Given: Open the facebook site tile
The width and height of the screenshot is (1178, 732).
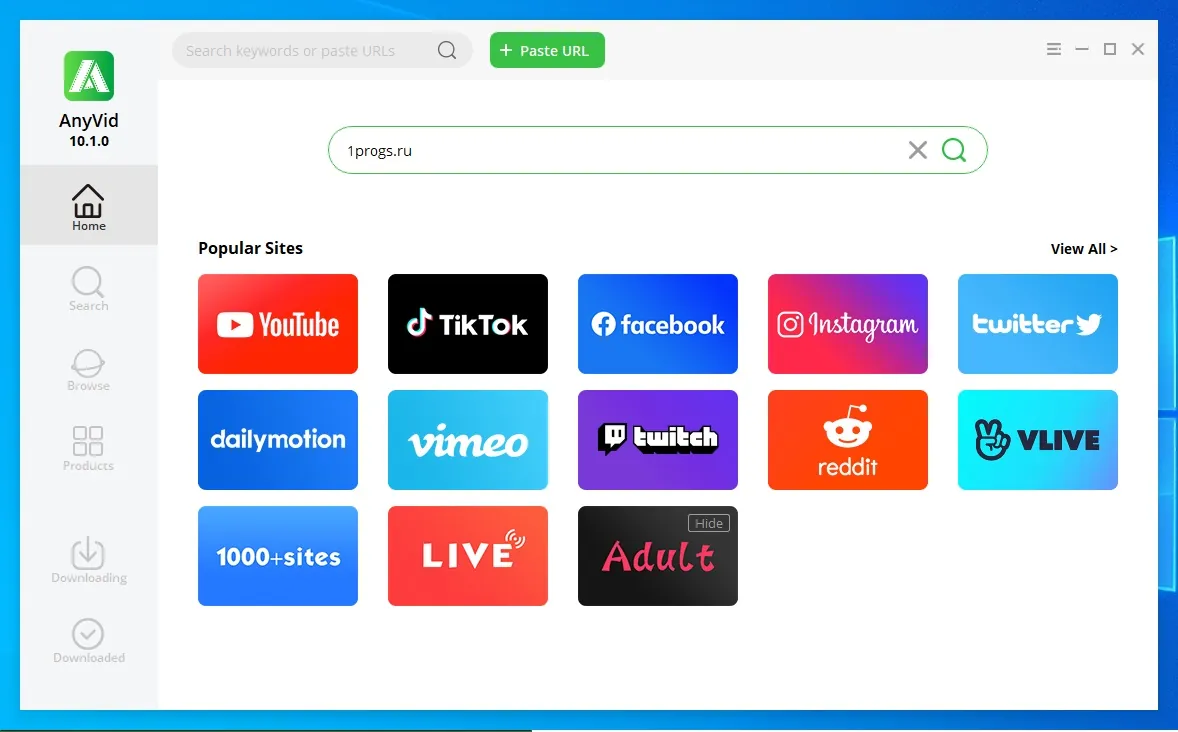Looking at the screenshot, I should point(658,324).
